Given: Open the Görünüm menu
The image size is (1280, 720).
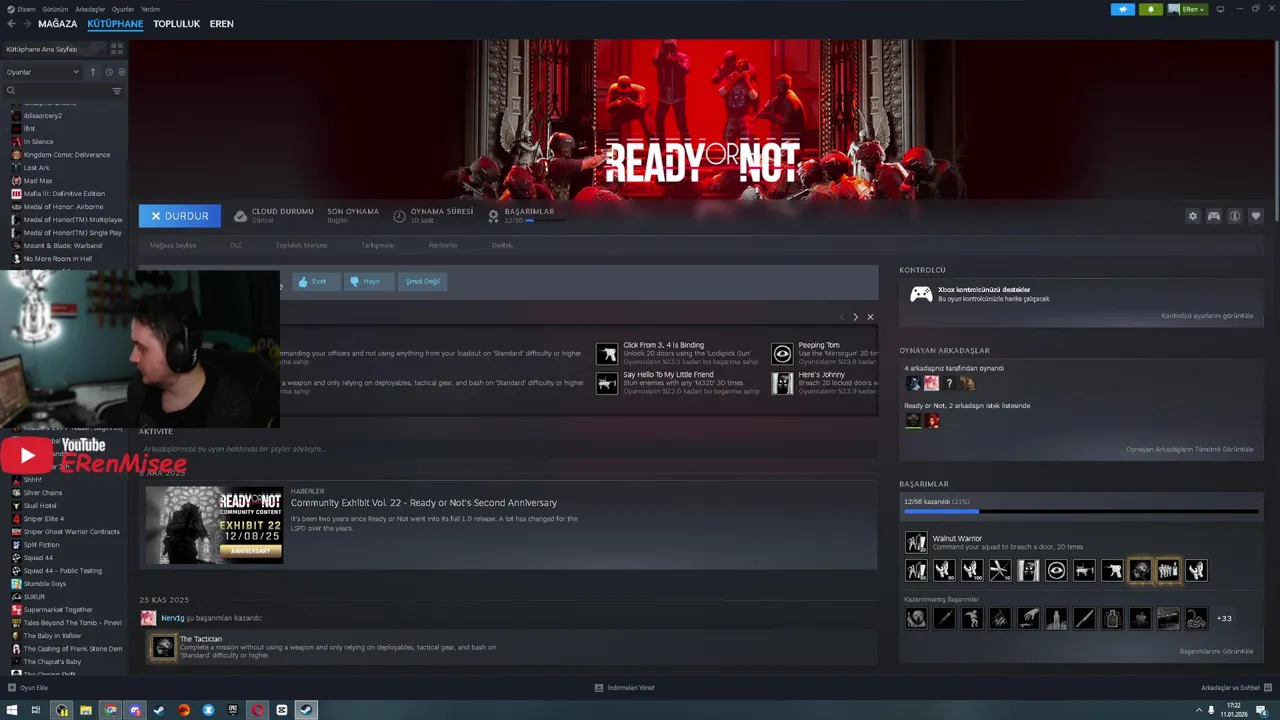Looking at the screenshot, I should (55, 9).
